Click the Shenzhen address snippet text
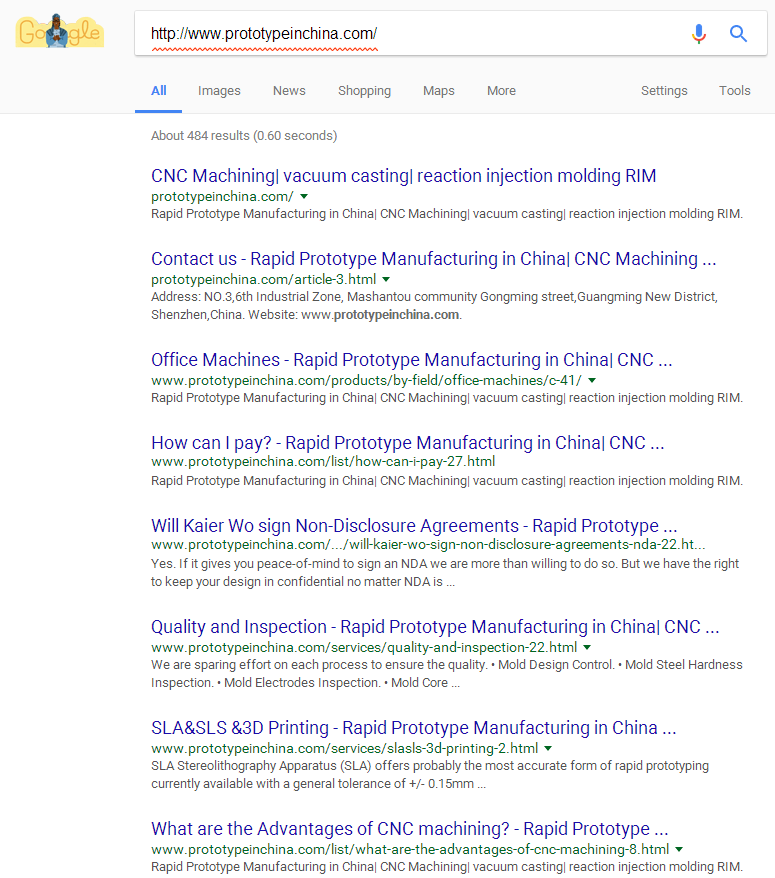 (x=434, y=306)
